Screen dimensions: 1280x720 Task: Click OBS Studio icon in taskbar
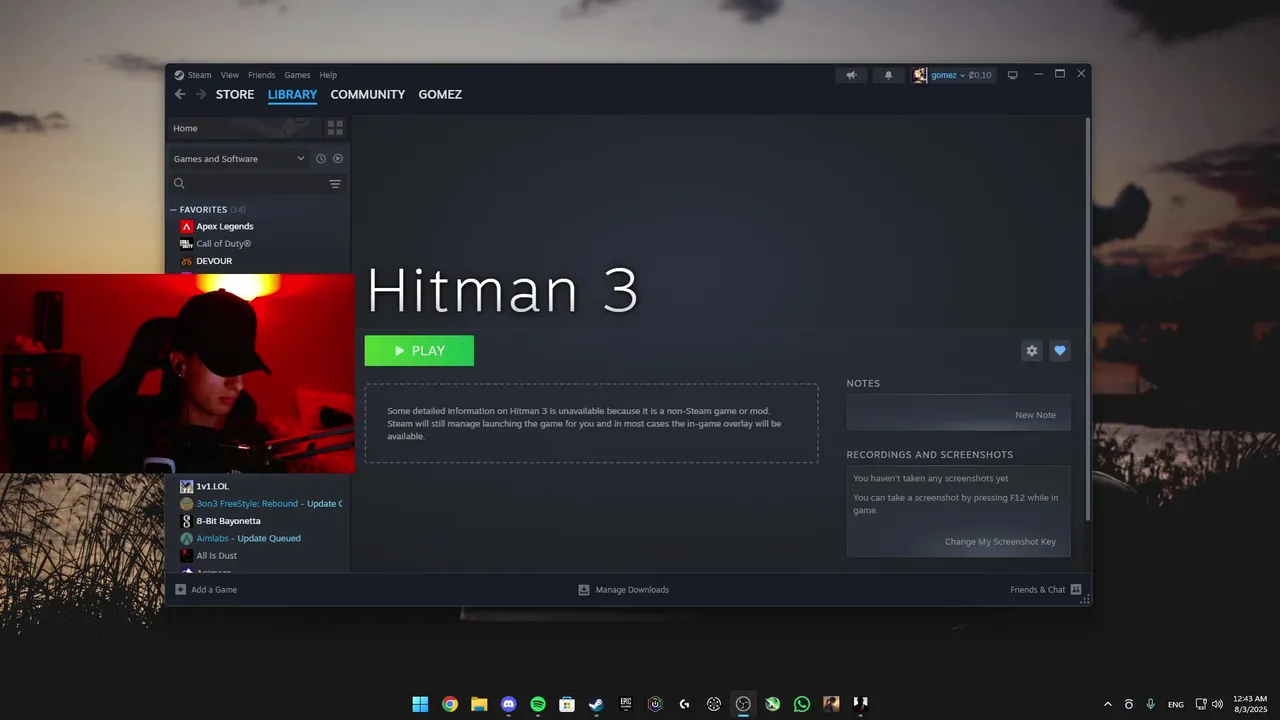pos(743,704)
